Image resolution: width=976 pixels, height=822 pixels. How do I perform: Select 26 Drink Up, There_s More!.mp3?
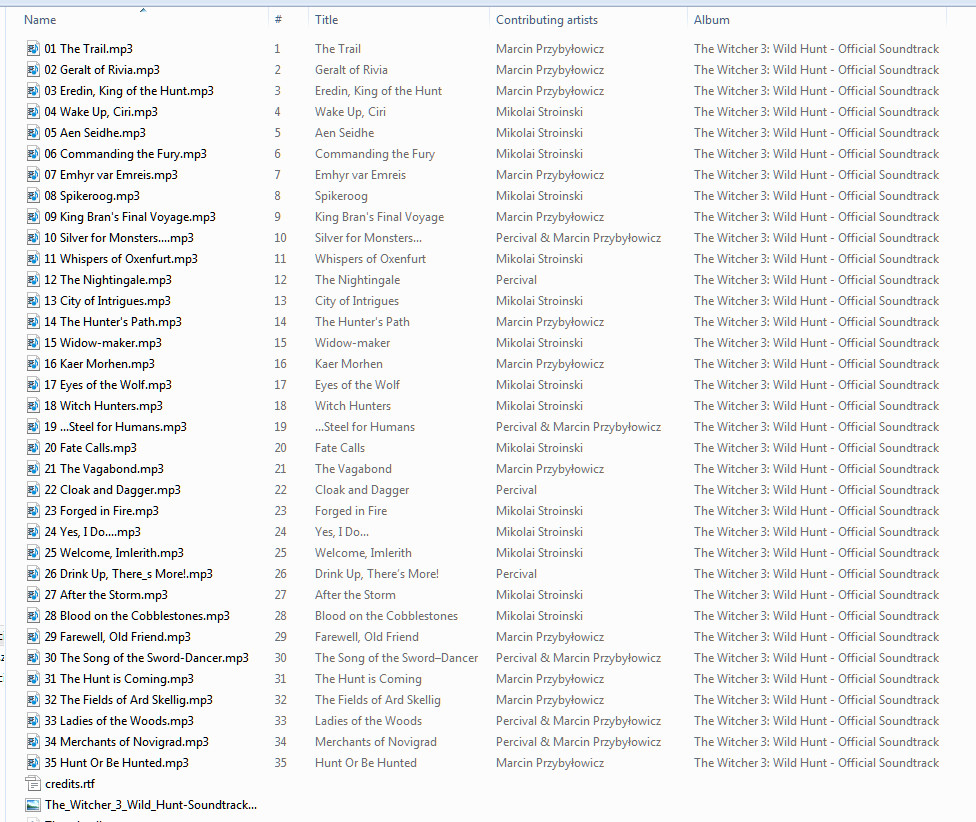point(128,574)
